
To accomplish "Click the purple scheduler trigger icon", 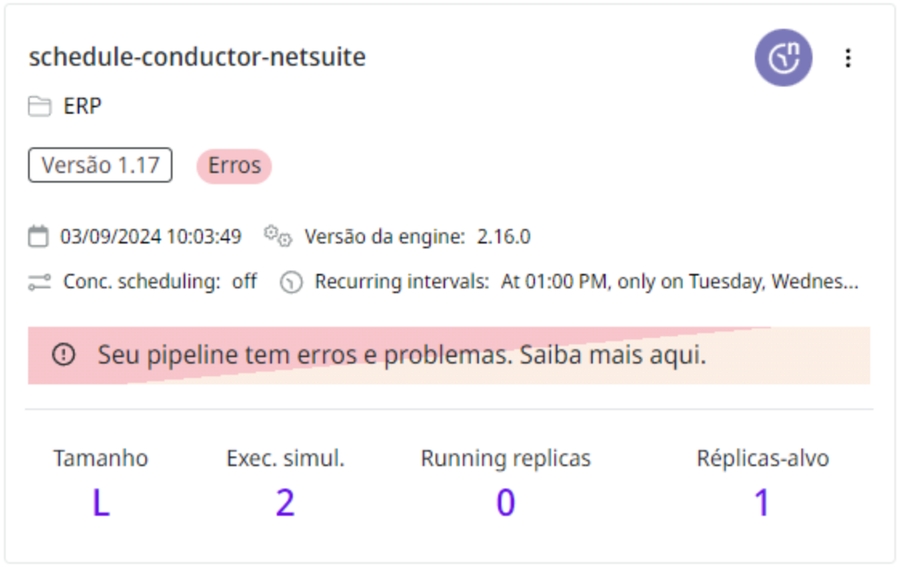I will pos(783,58).
